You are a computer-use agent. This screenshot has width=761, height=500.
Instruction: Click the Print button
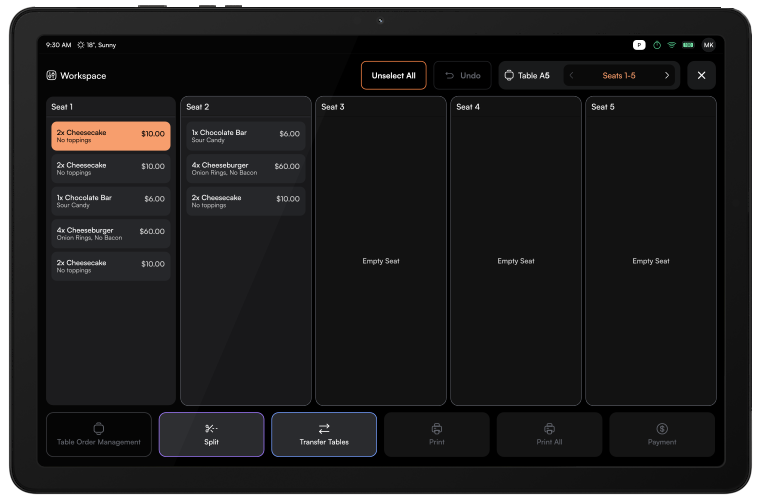tap(437, 434)
